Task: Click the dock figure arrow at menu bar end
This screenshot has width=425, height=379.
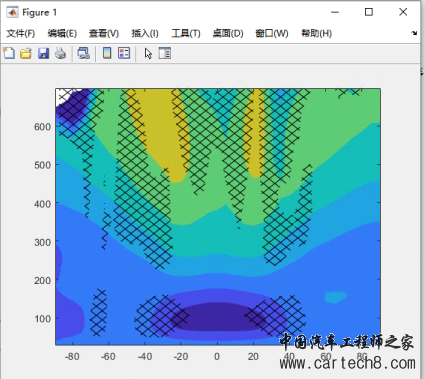Action: pyautogui.click(x=414, y=33)
